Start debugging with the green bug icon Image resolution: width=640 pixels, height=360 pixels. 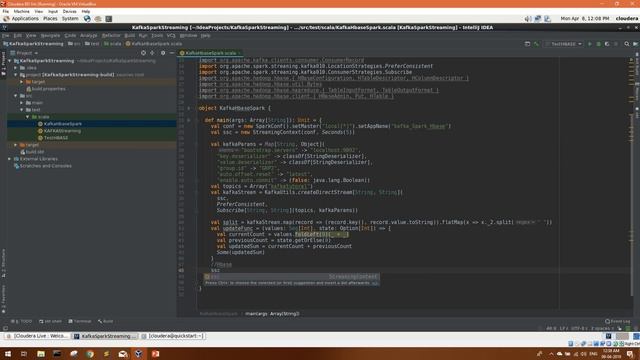click(598, 44)
